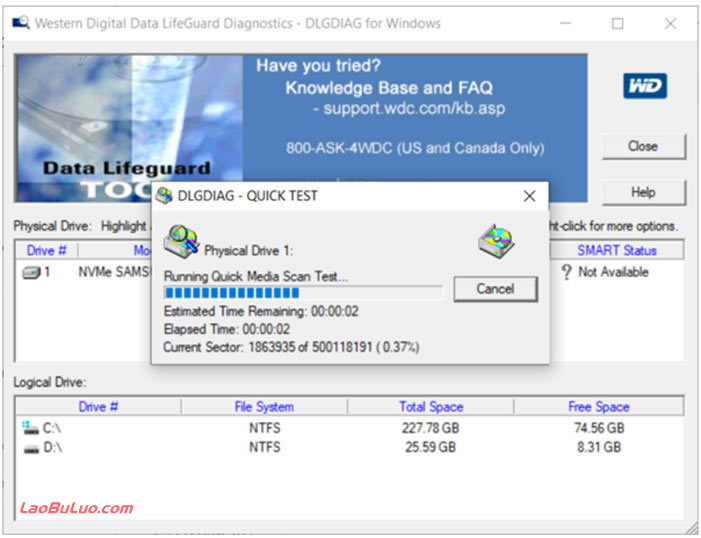Click the DLGDIAG app icon in main title bar
The height and width of the screenshot is (538, 701).
point(21,22)
